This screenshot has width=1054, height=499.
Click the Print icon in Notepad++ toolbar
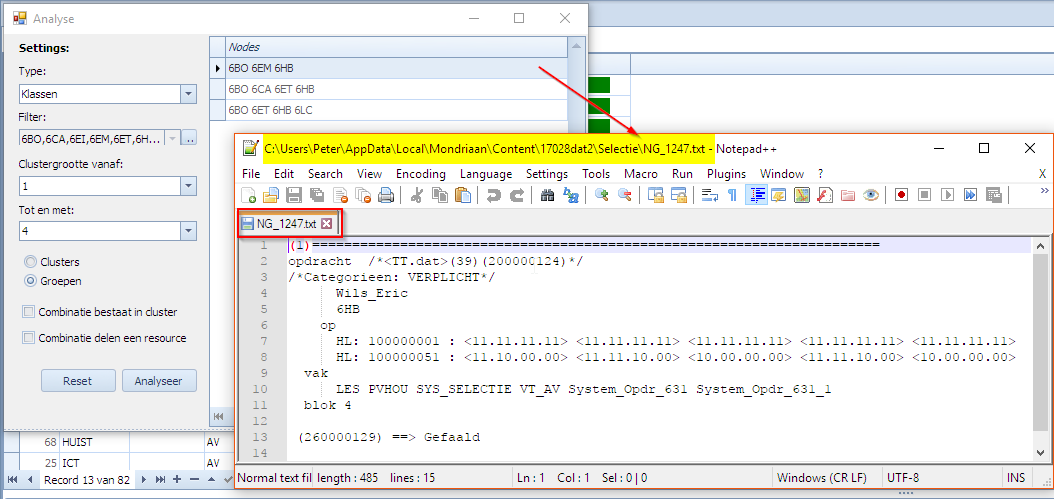coord(385,196)
